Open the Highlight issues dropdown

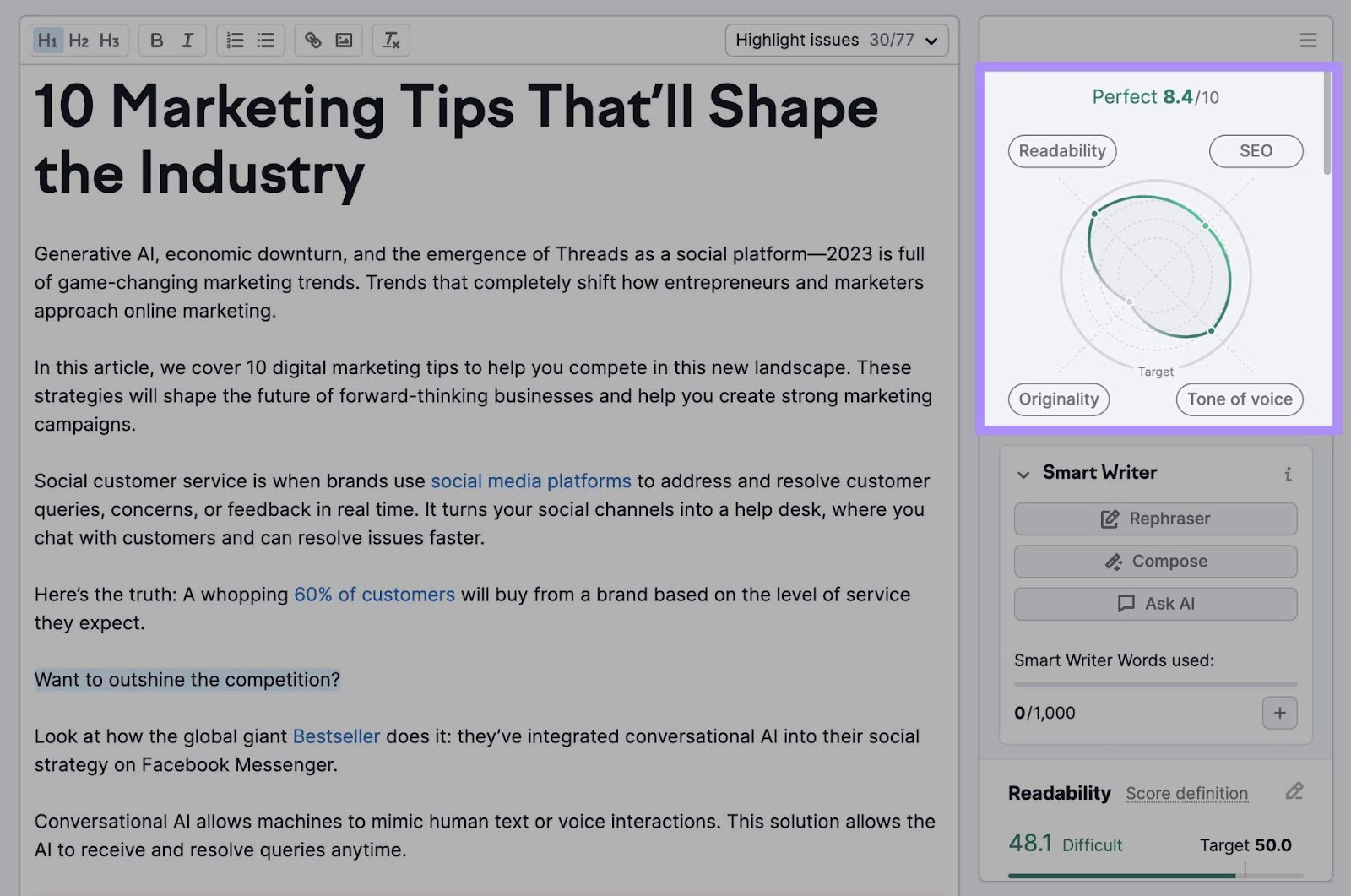tap(836, 39)
